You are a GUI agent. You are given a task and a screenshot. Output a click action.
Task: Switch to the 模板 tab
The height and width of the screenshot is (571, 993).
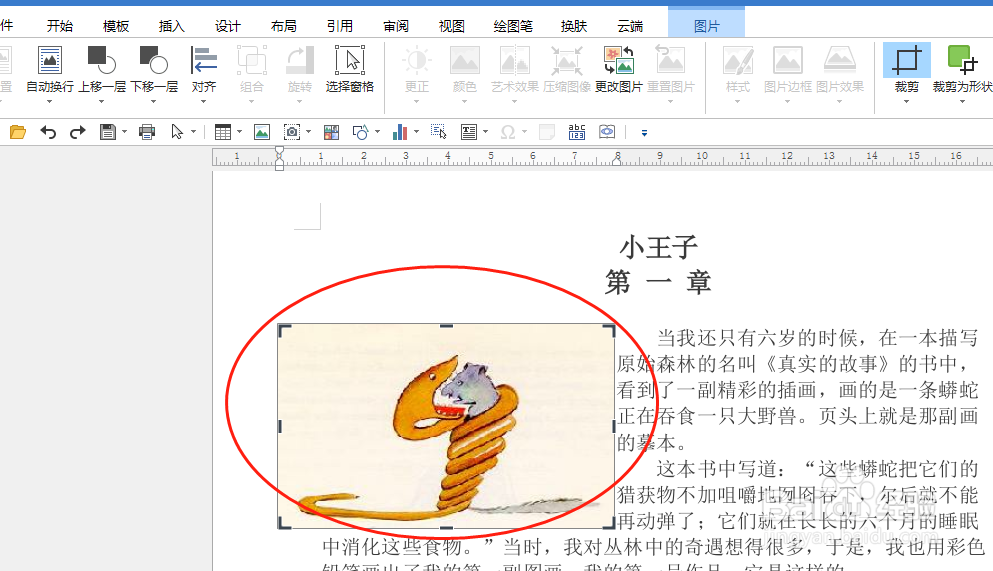(x=116, y=26)
